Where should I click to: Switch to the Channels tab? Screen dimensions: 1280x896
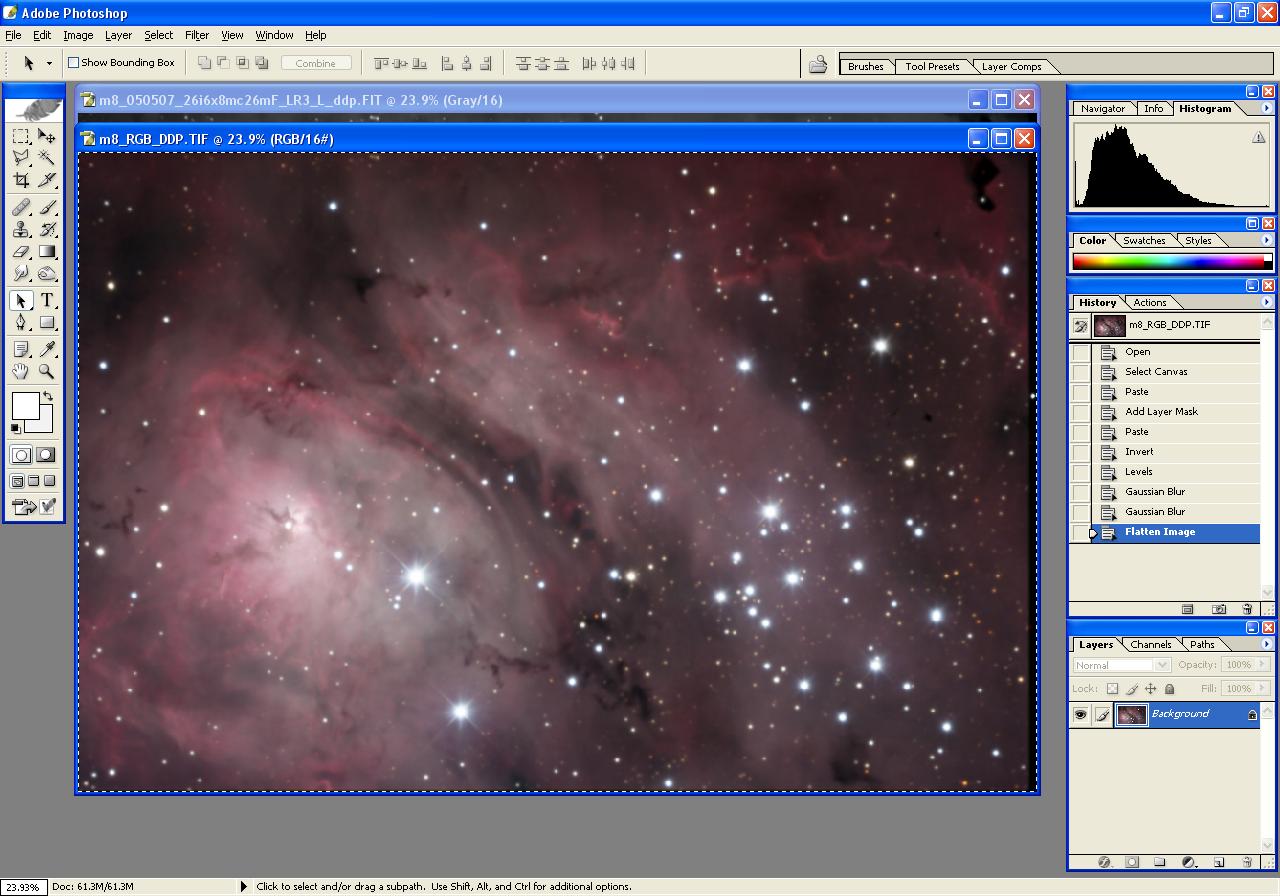tap(1150, 644)
